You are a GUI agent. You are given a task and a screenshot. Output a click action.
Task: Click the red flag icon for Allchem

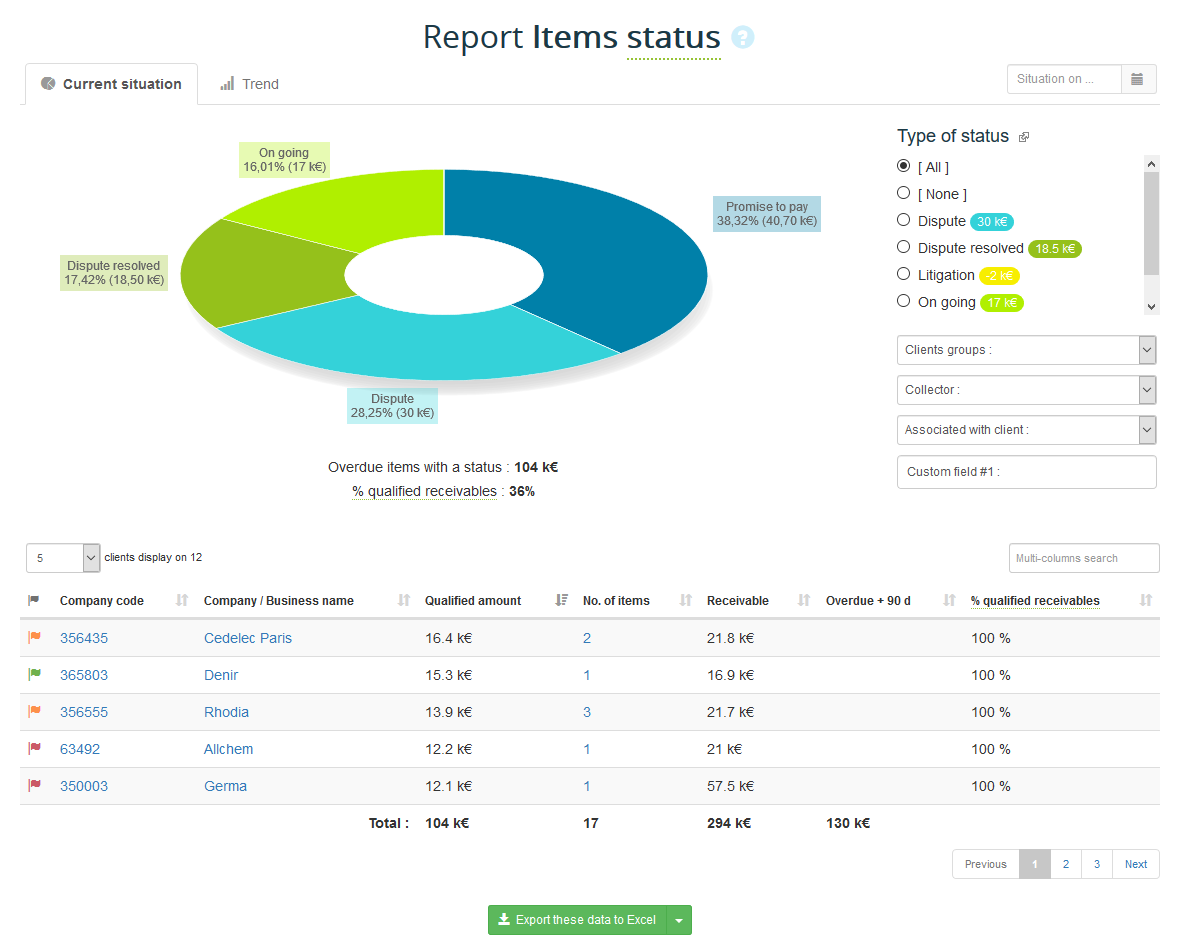coord(35,748)
